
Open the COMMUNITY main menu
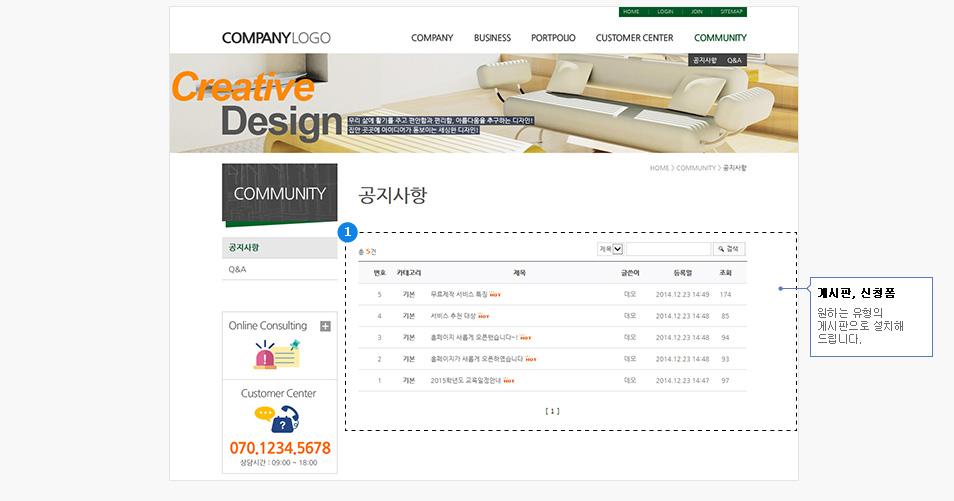coord(720,38)
